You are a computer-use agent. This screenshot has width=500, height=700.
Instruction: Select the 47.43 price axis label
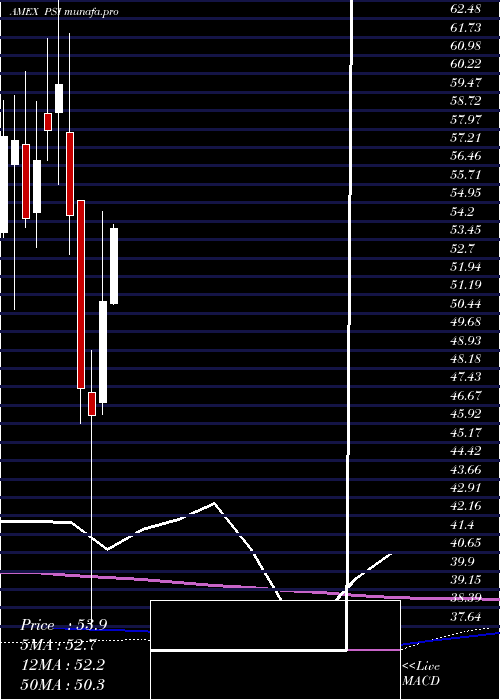465,377
